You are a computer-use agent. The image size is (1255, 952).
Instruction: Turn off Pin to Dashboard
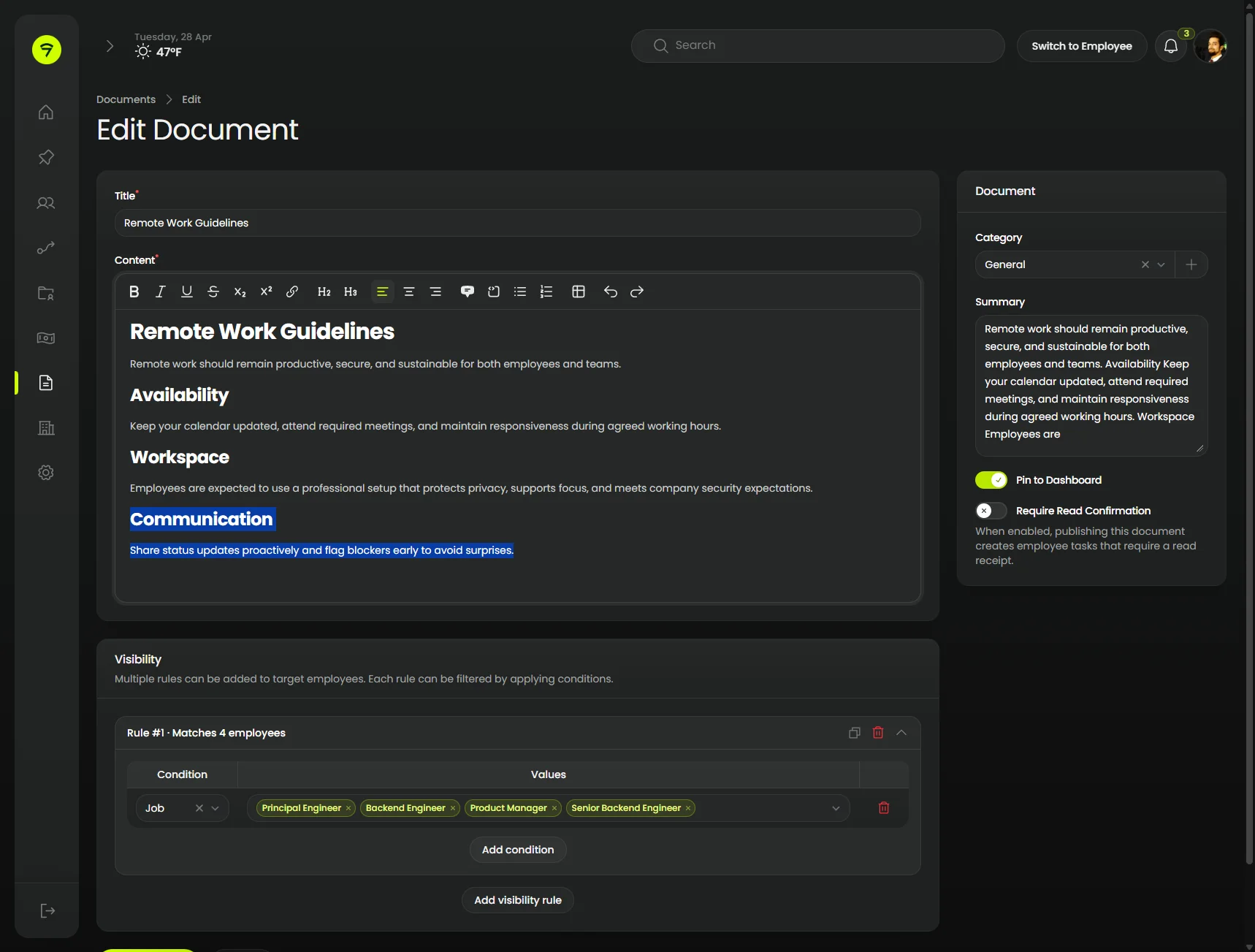[x=991, y=480]
